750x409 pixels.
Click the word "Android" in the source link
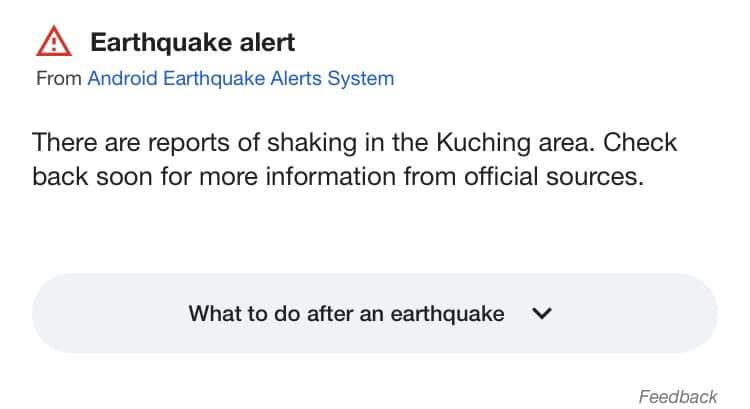click(124, 78)
